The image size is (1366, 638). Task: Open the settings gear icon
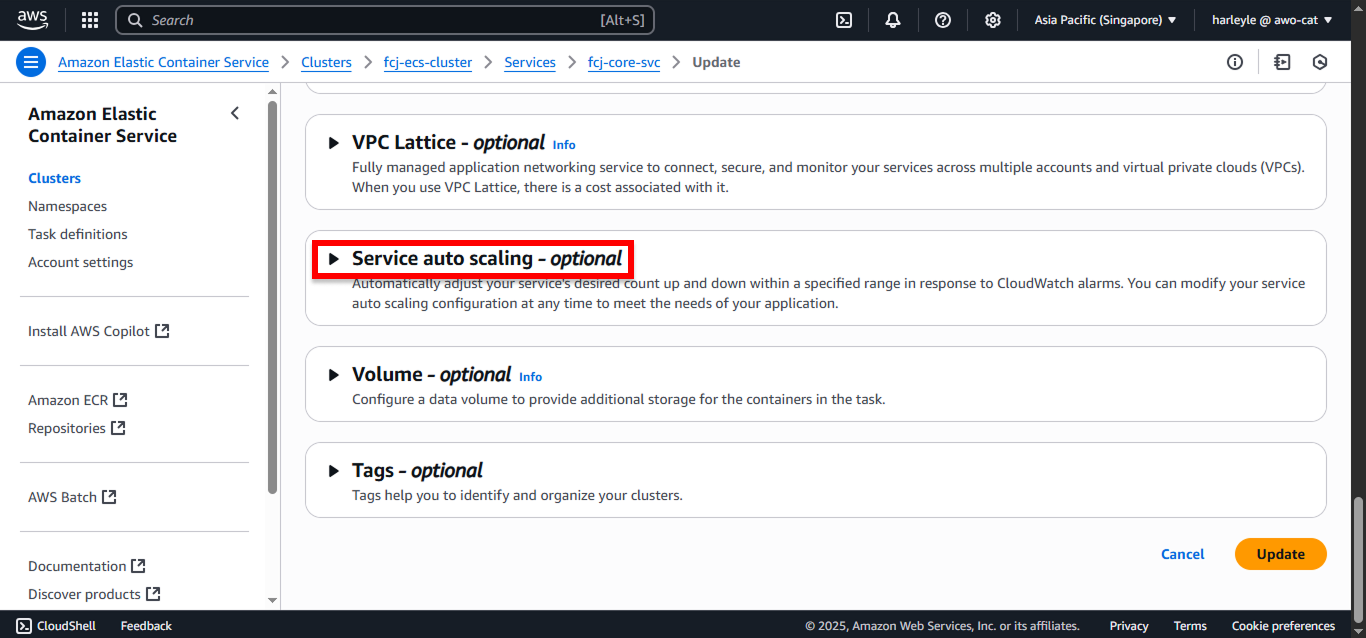pyautogui.click(x=993, y=20)
